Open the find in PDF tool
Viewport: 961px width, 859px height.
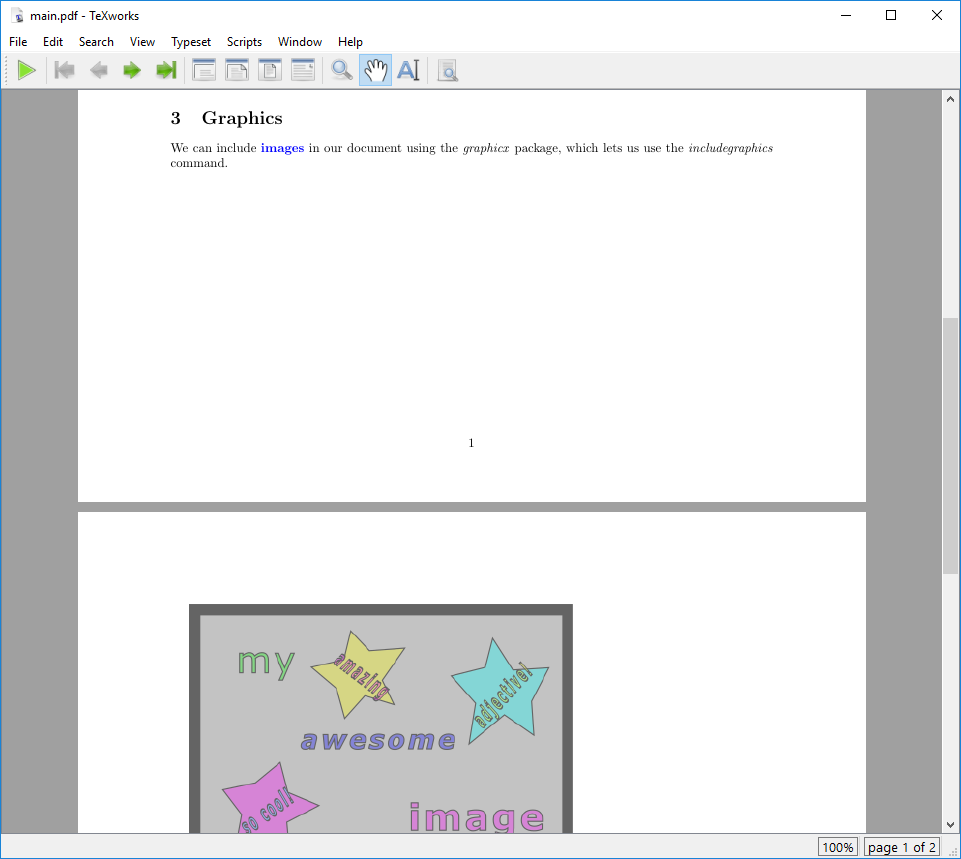pyautogui.click(x=447, y=70)
